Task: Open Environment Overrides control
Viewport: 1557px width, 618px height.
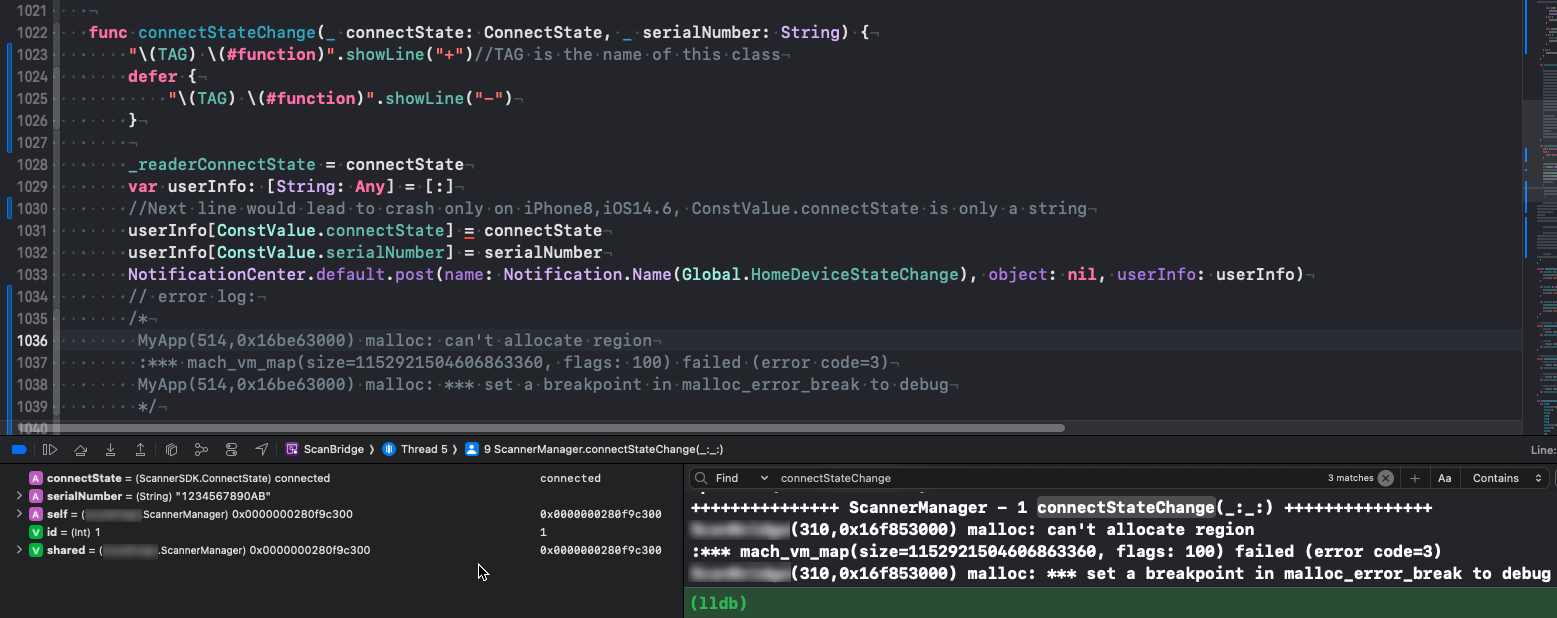Action: [x=232, y=449]
